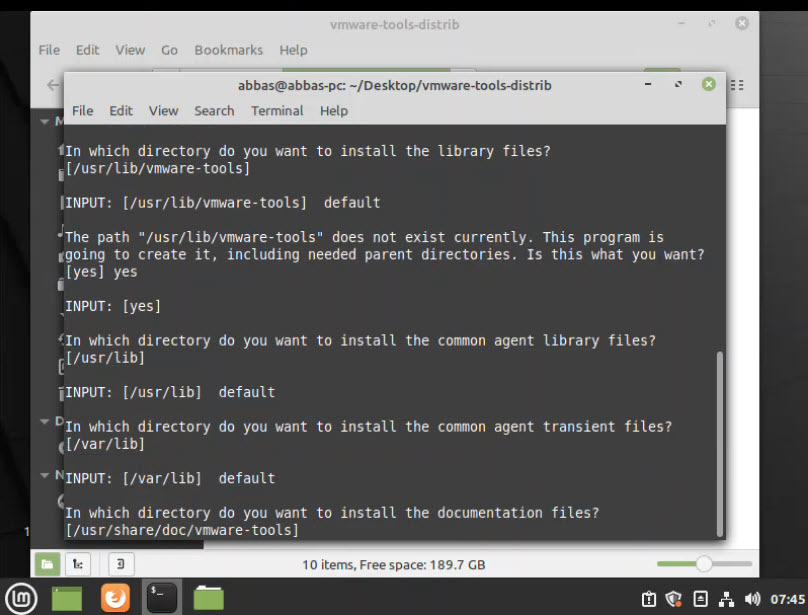Open the terminal Search menu

tap(214, 111)
